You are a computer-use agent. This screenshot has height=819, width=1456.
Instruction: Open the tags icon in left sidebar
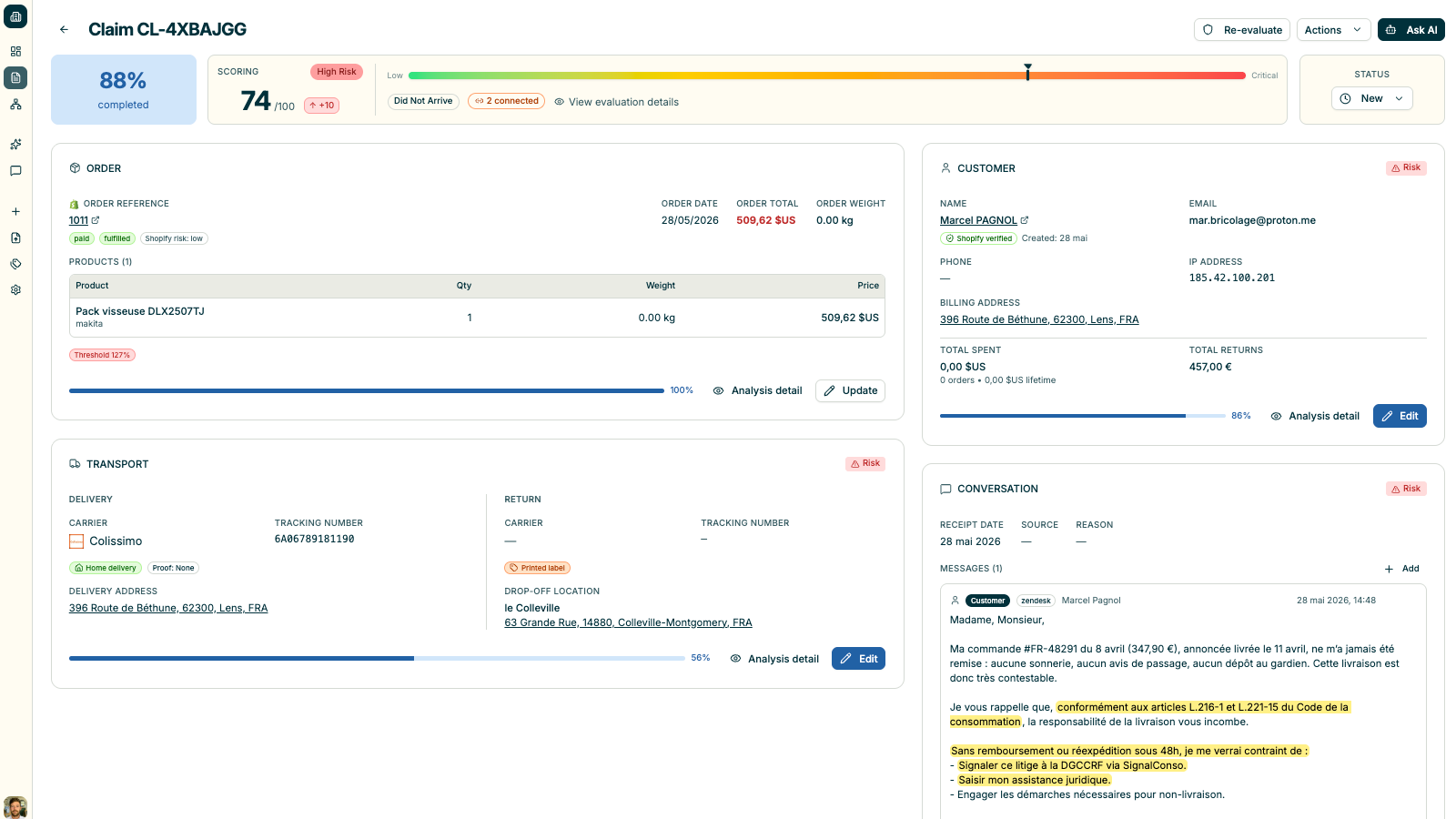coord(15,264)
